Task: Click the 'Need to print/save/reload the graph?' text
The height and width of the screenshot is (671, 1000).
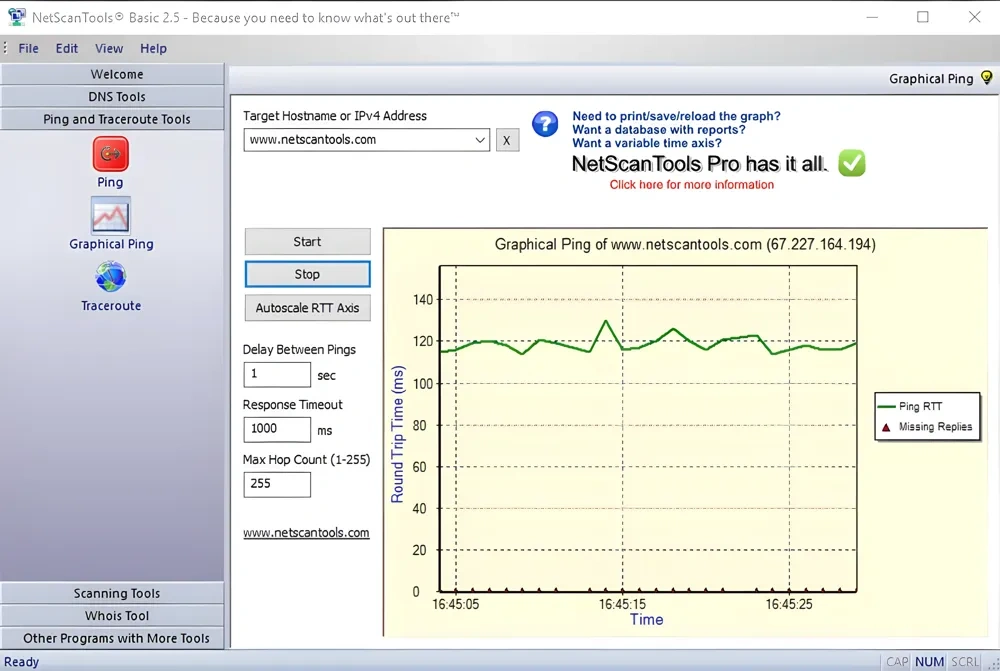Action: pyautogui.click(x=676, y=116)
